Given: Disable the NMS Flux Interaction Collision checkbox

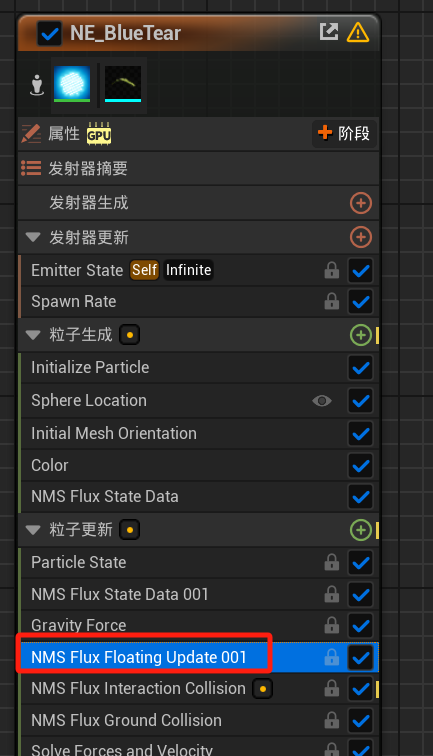Looking at the screenshot, I should point(361,689).
